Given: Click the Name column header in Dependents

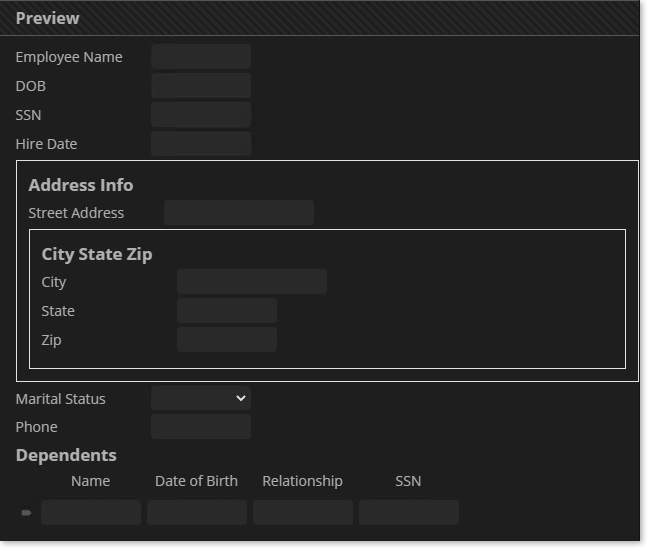Looking at the screenshot, I should click(x=91, y=481).
